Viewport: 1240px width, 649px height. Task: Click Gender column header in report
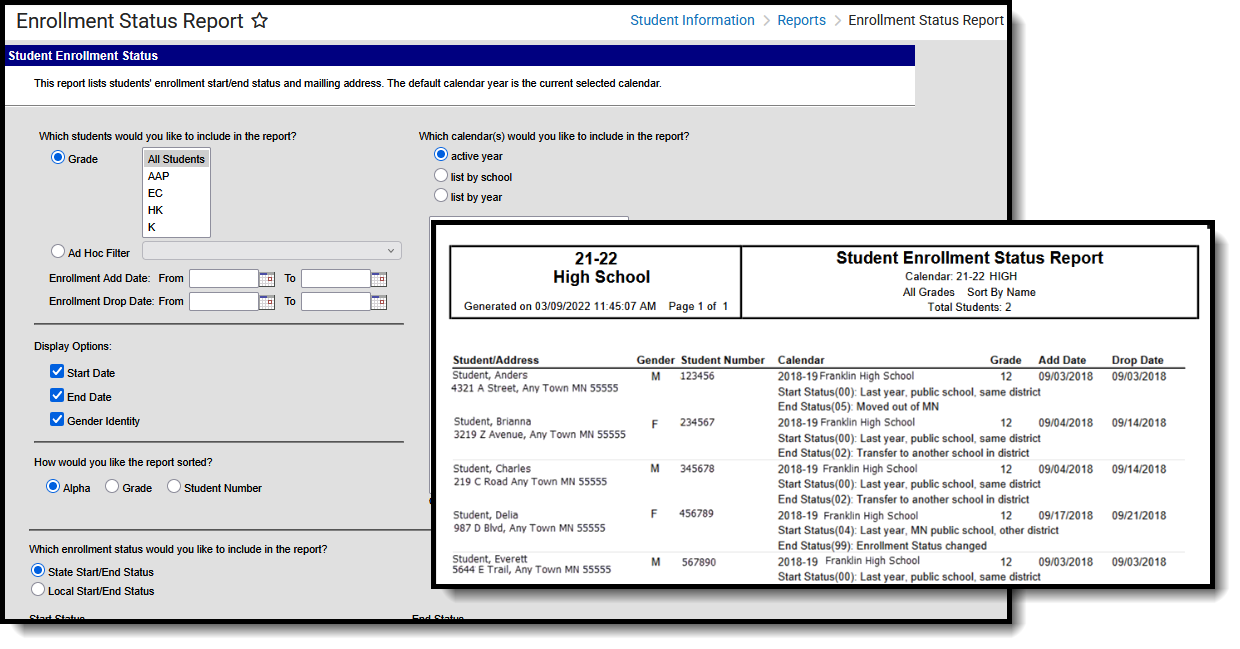(x=656, y=360)
